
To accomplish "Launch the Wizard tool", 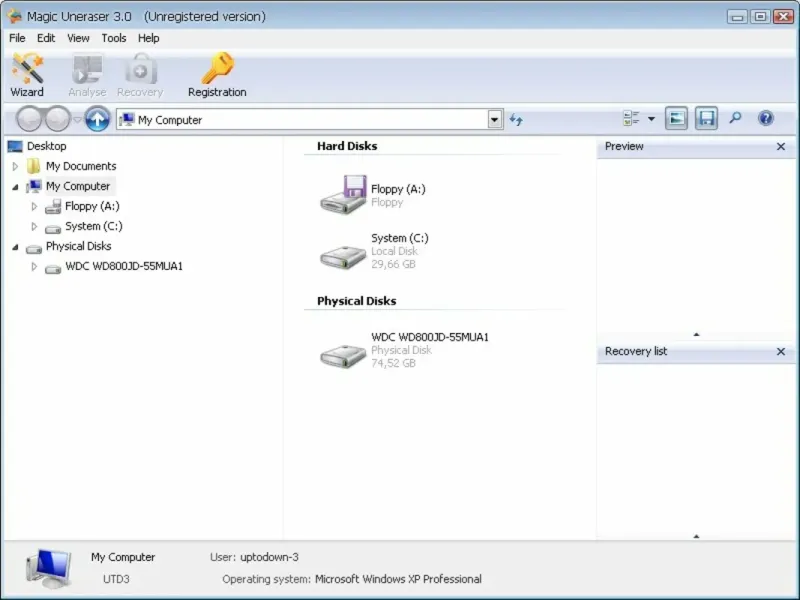I will [27, 75].
